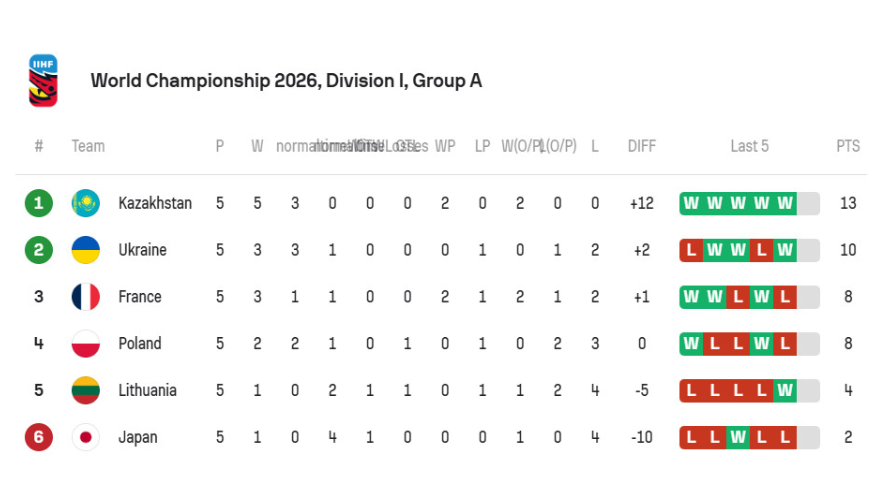This screenshot has width=892, height=495.
Task: Click the World Championship 2026 title
Action: point(286,81)
